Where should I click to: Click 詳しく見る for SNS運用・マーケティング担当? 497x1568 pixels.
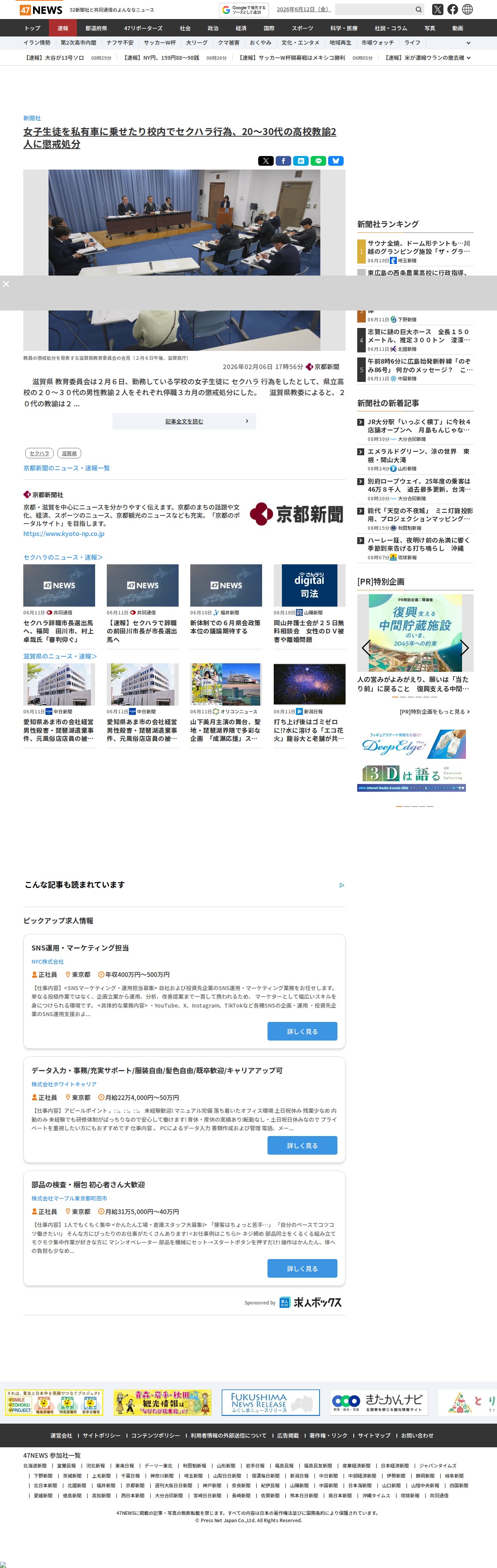(302, 1031)
